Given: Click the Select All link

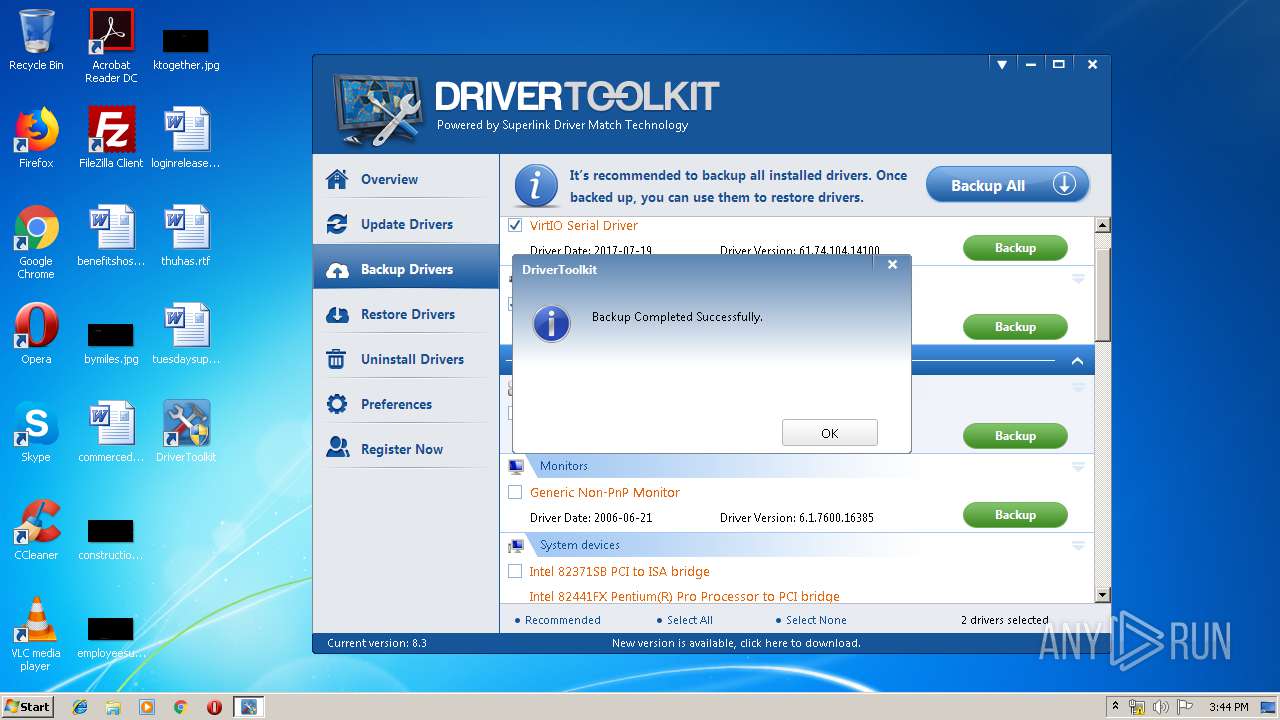Looking at the screenshot, I should (689, 620).
